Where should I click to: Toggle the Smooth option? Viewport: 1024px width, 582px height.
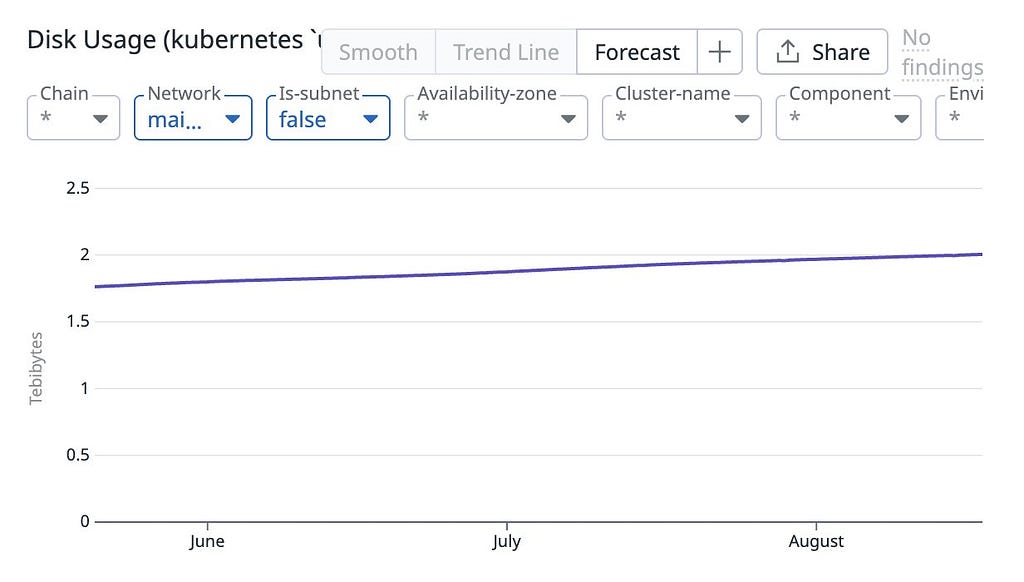click(378, 52)
